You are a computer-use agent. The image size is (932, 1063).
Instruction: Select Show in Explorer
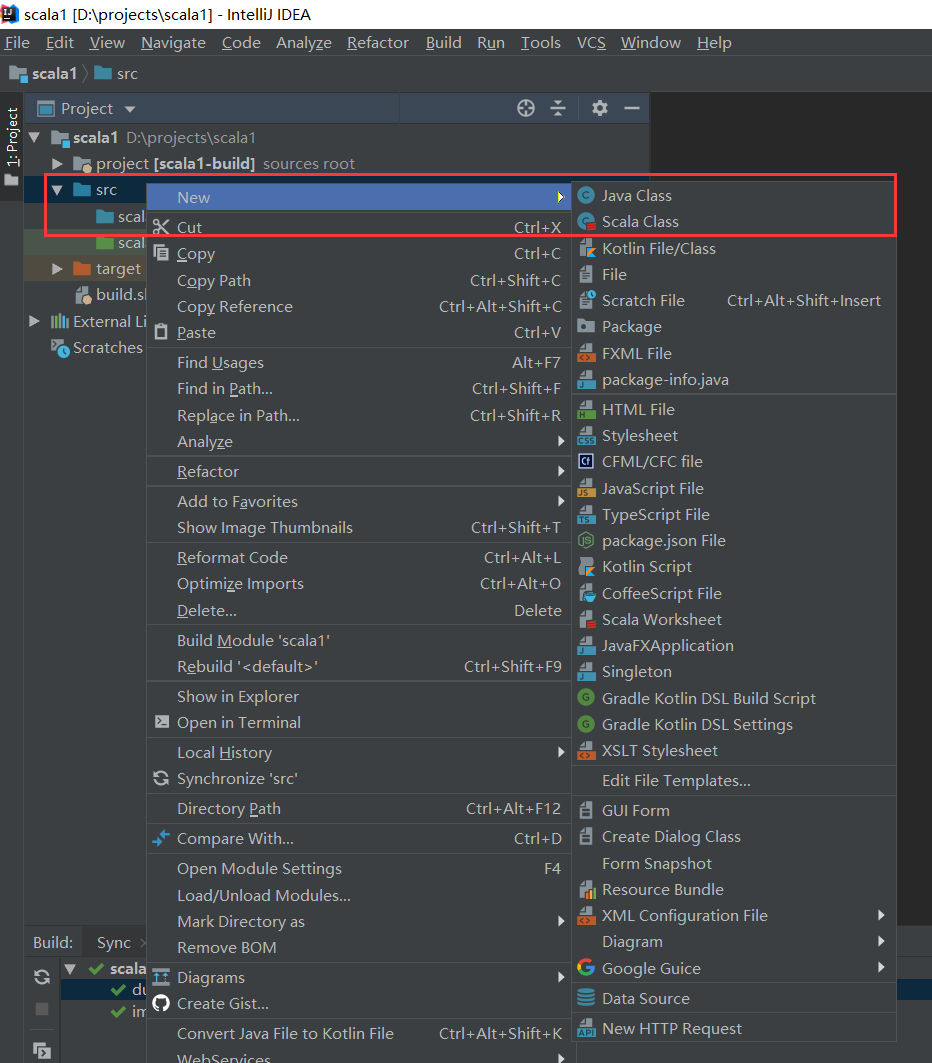359,696
